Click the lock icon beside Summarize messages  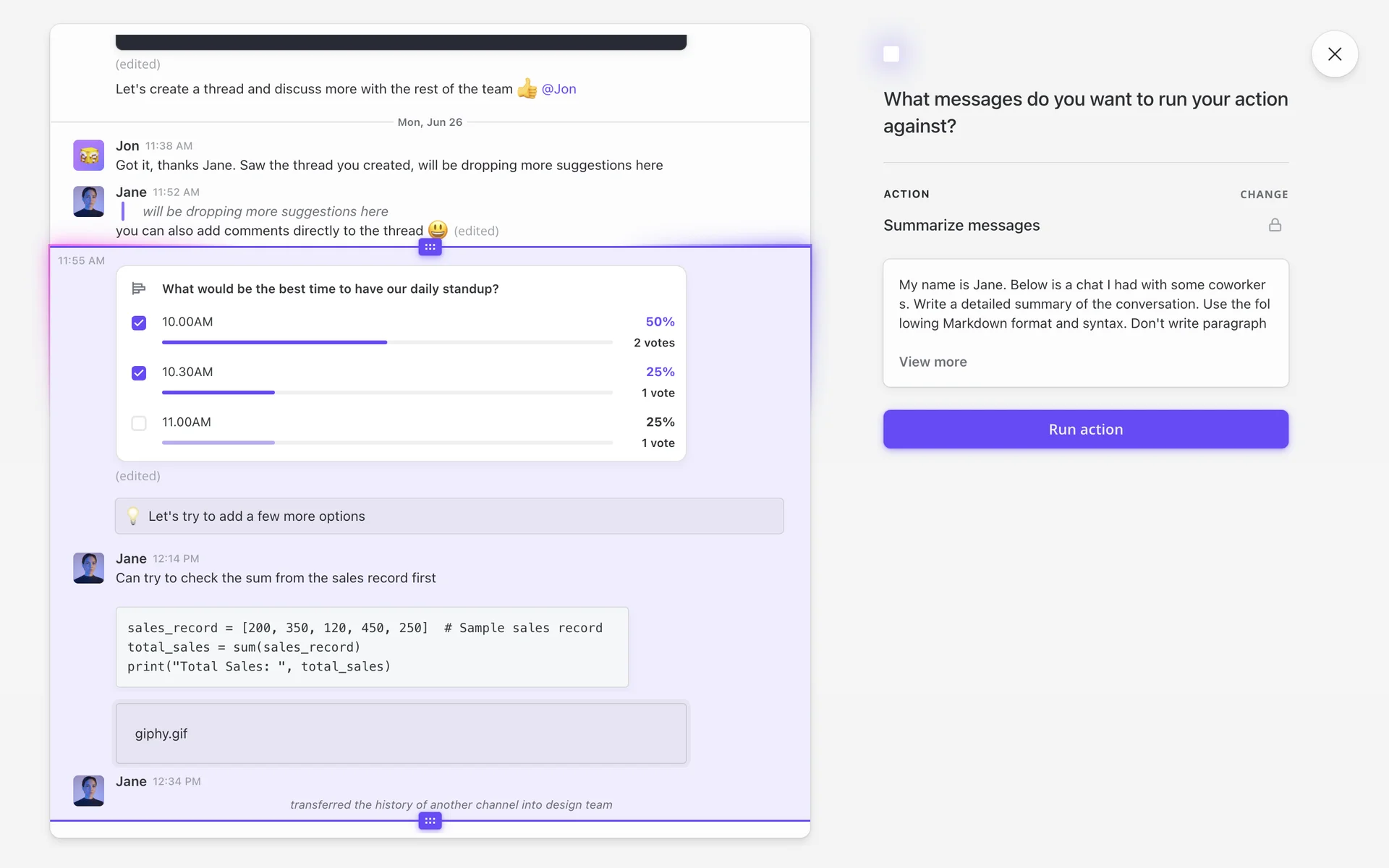[1275, 225]
